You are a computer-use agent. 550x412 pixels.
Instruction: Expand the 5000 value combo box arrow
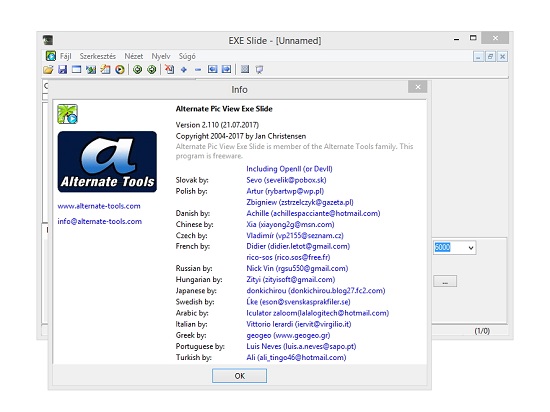point(471,248)
